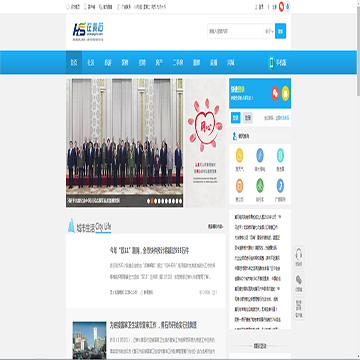Select the last slideshow dot
This screenshot has height=360, width=360.
coord(180,201)
